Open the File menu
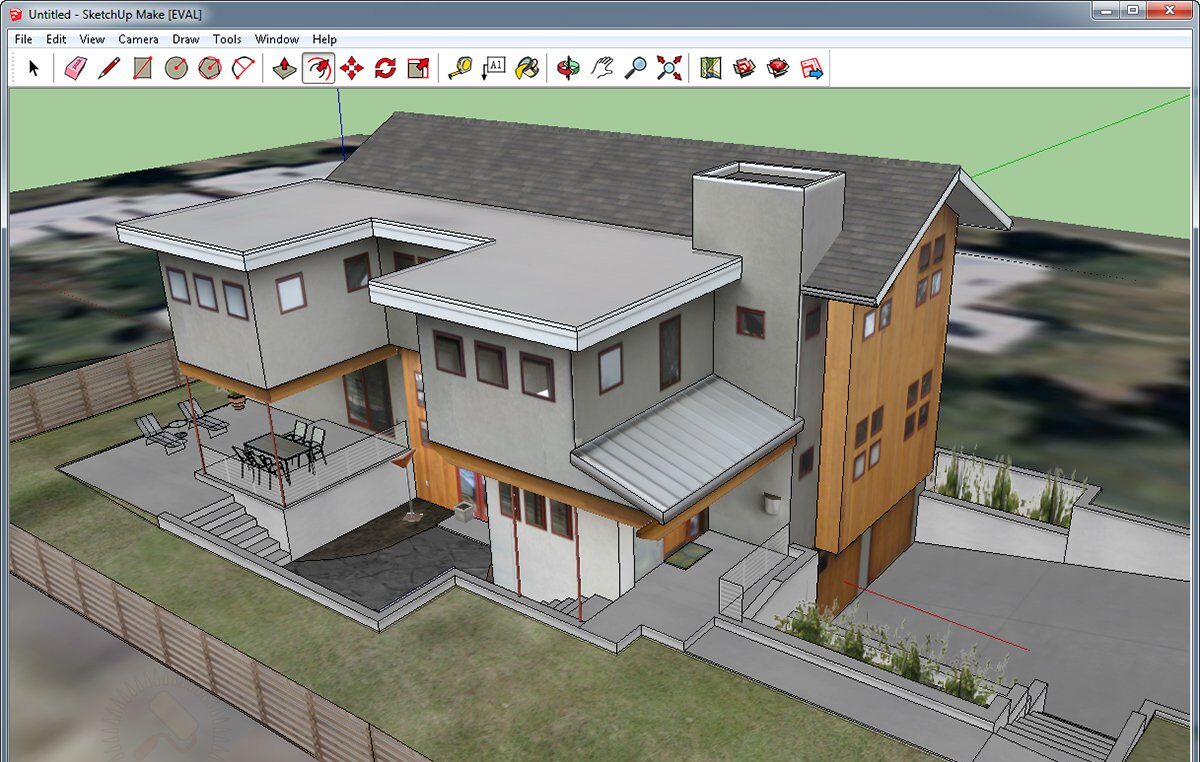The width and height of the screenshot is (1200, 762). click(24, 39)
